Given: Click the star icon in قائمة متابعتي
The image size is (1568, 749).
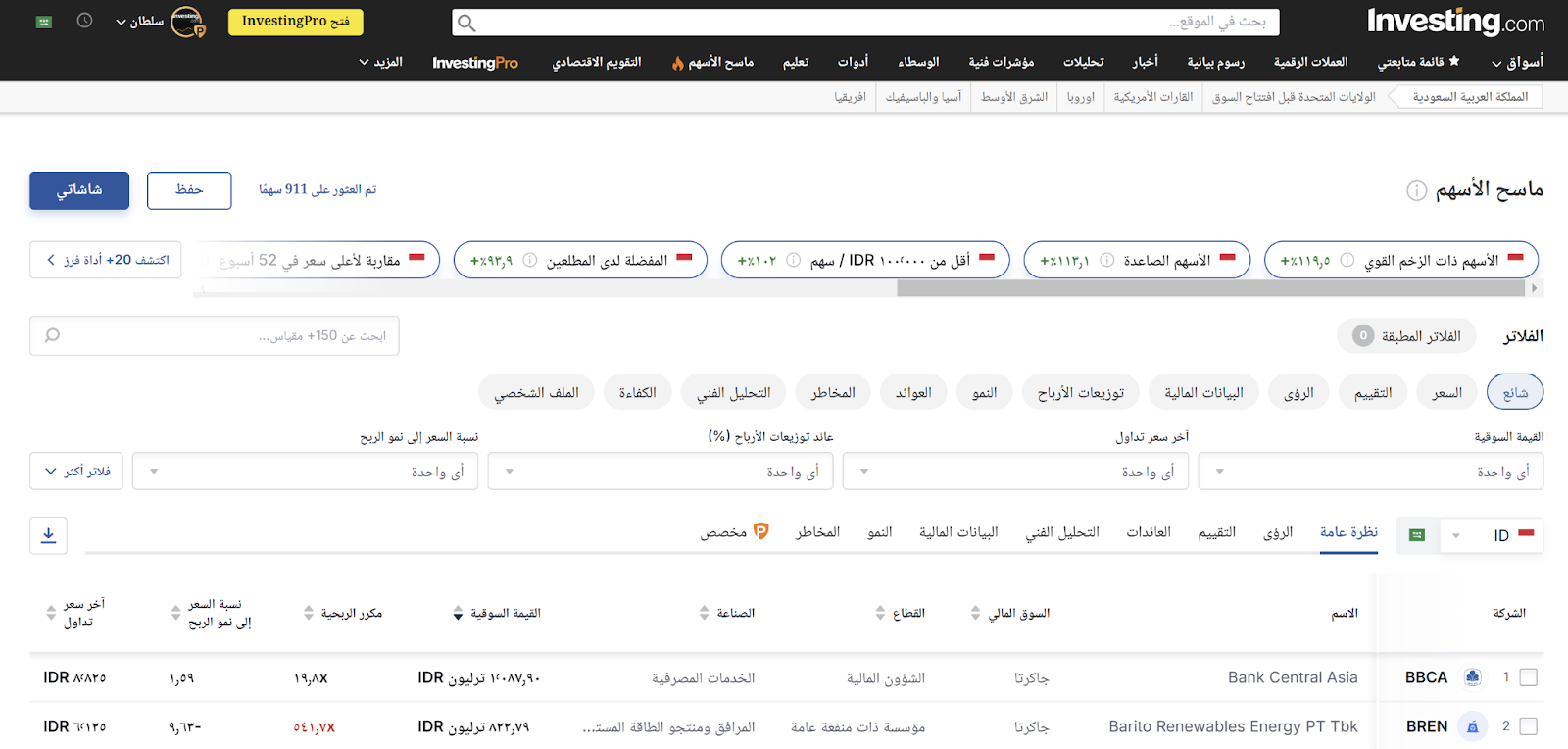Looking at the screenshot, I should point(1454,61).
